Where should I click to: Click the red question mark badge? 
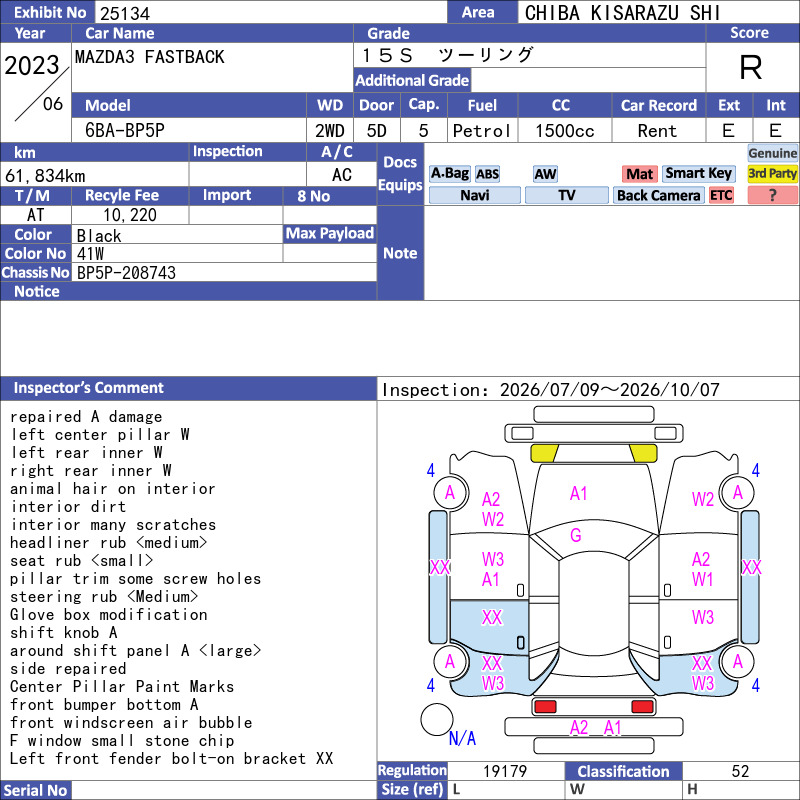(x=772, y=195)
